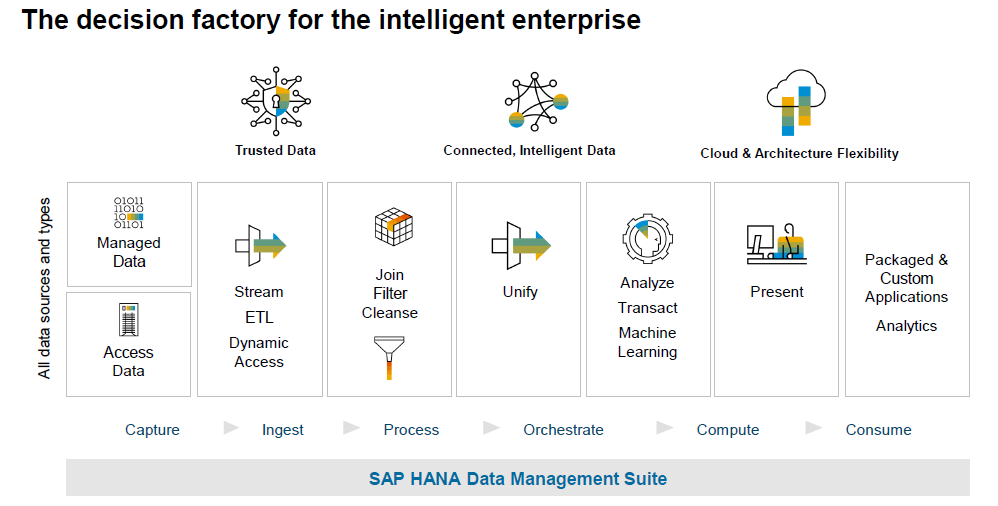This screenshot has height=506, width=998.
Task: Click the Trusted Data network lock icon
Action: click(276, 100)
